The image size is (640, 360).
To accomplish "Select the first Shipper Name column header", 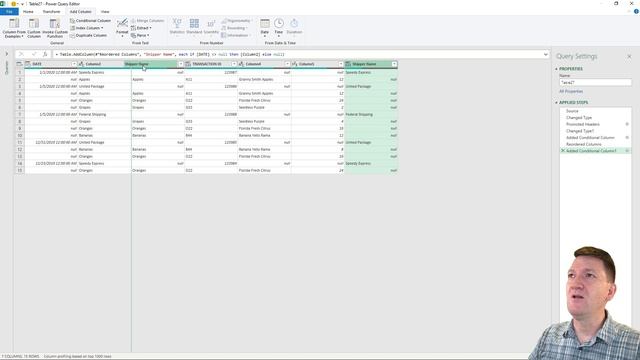I will (150, 64).
